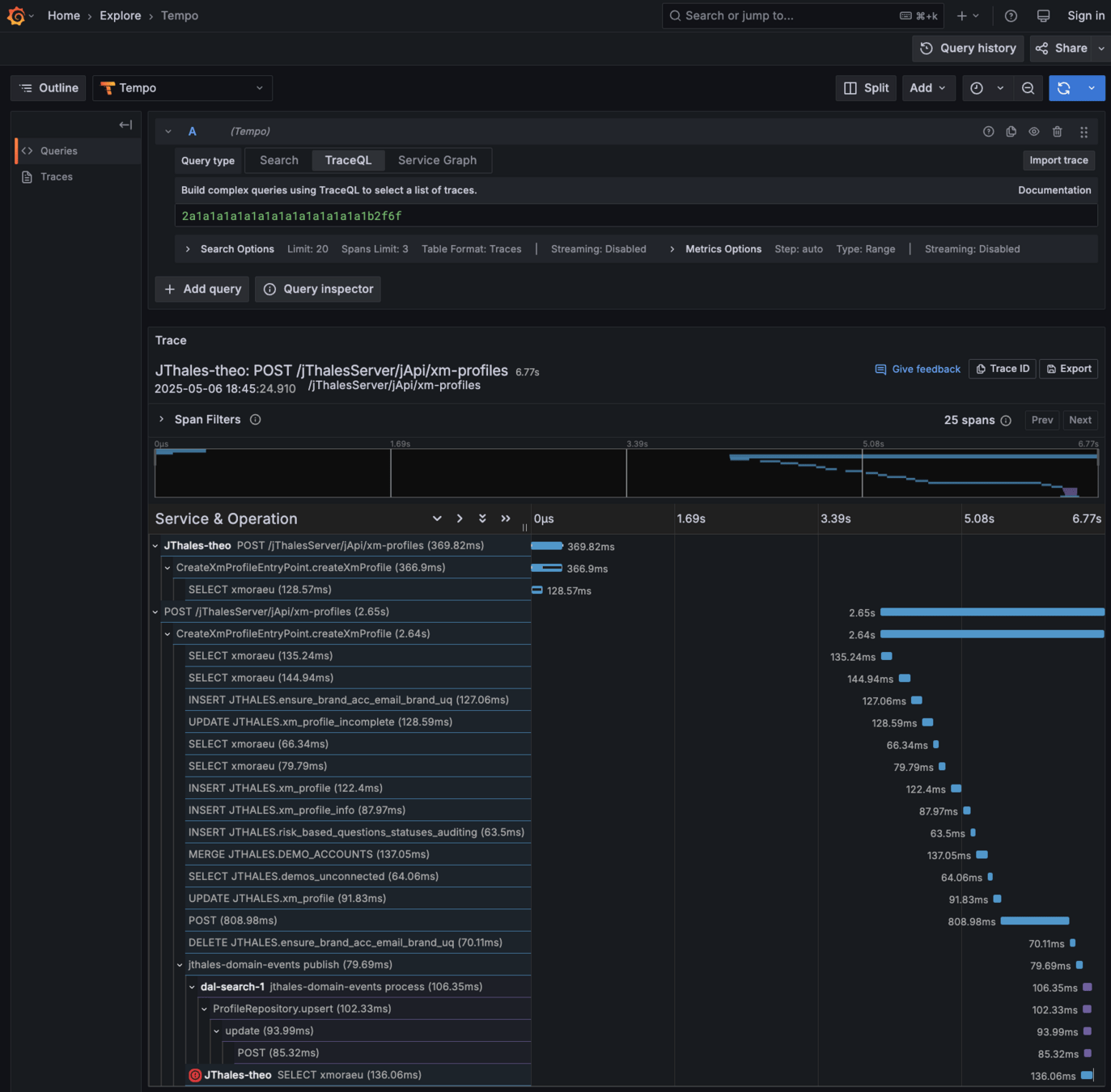Click the Give feedback link
The width and height of the screenshot is (1111, 1092).
click(x=918, y=369)
